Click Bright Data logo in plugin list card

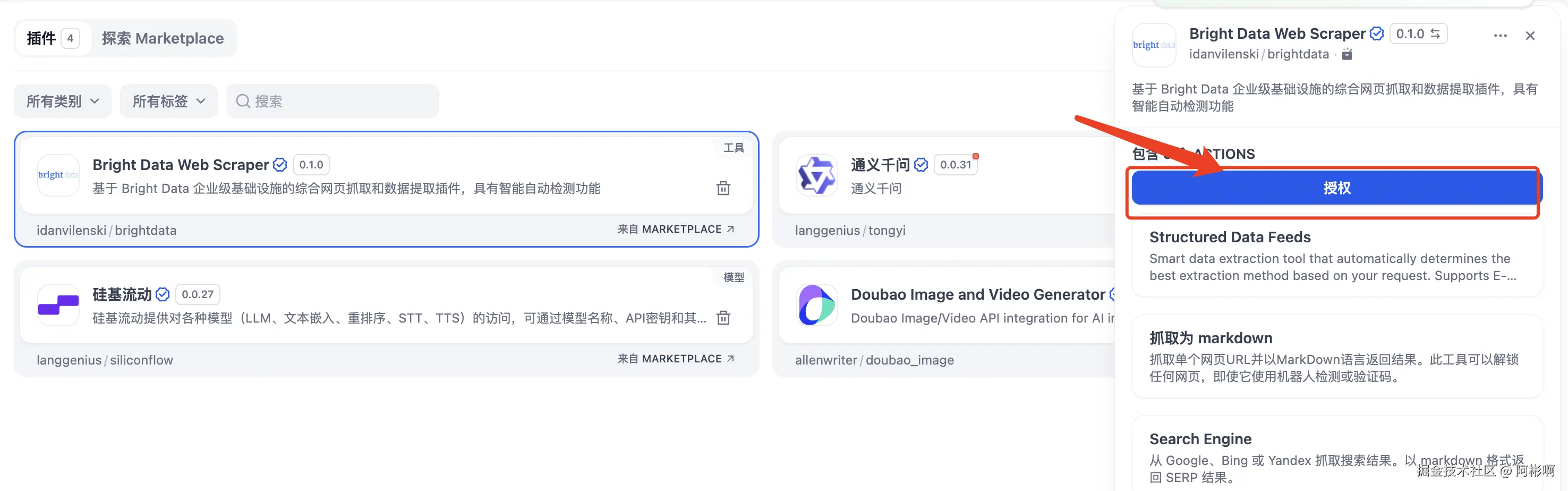click(58, 175)
